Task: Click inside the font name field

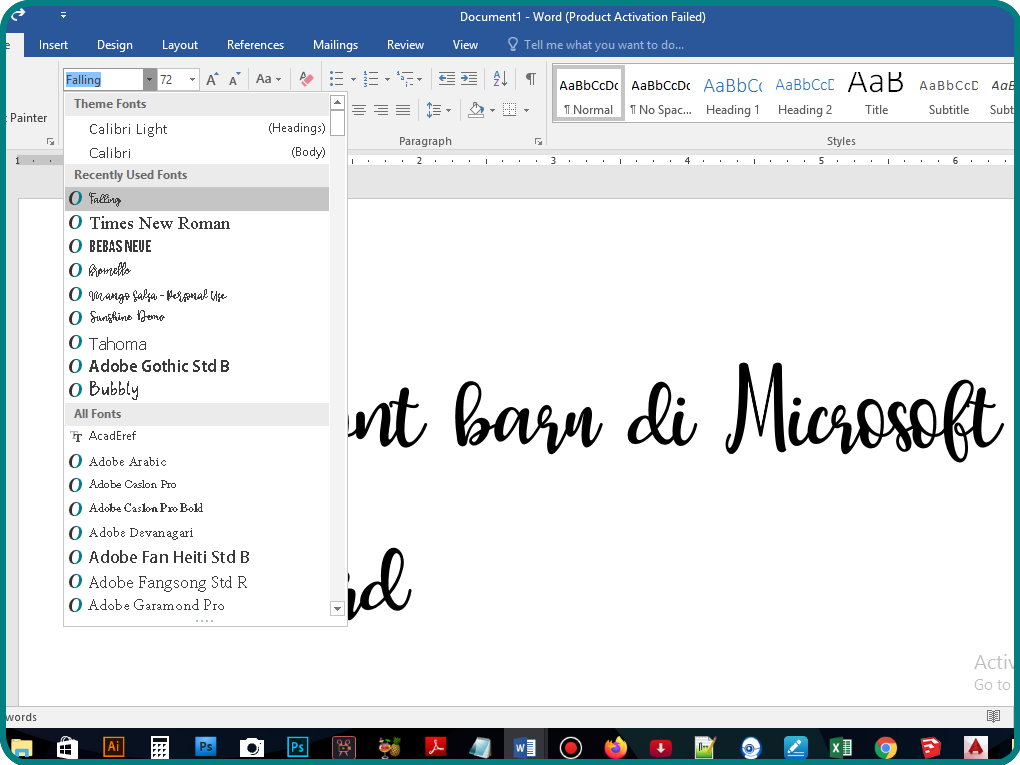Action: [x=104, y=79]
